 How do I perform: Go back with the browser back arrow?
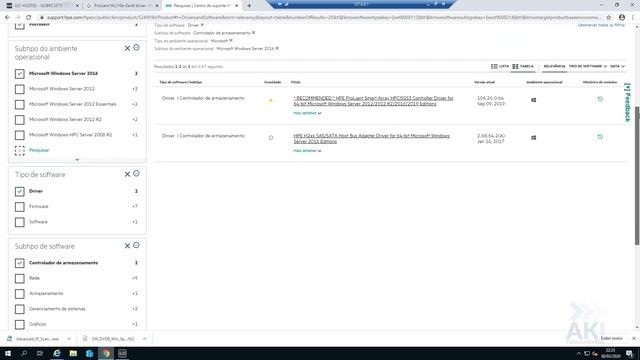coord(7,17)
